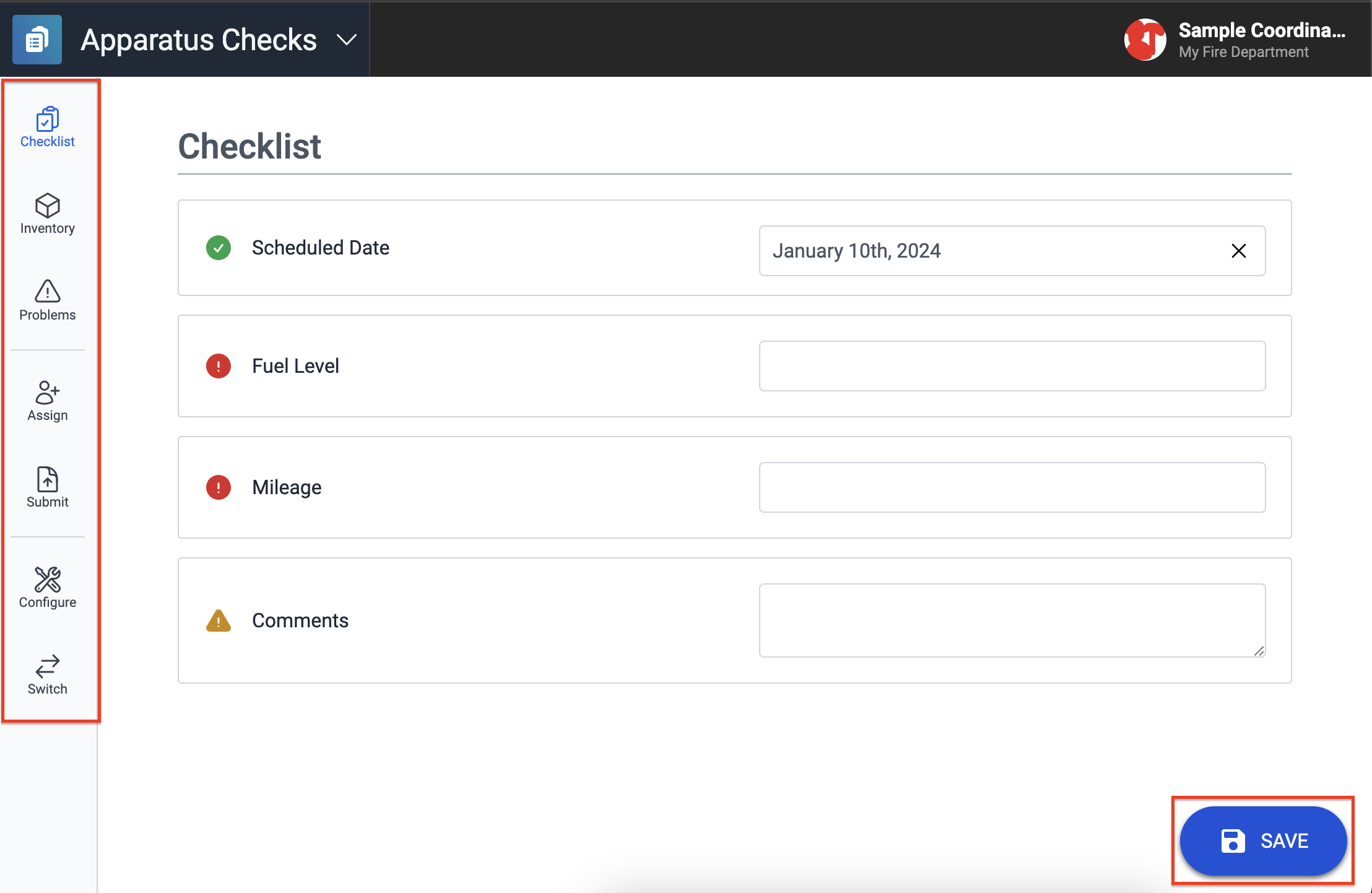Viewport: 1372px width, 893px height.
Task: Open the Checklist sidebar icon
Action: [x=47, y=120]
